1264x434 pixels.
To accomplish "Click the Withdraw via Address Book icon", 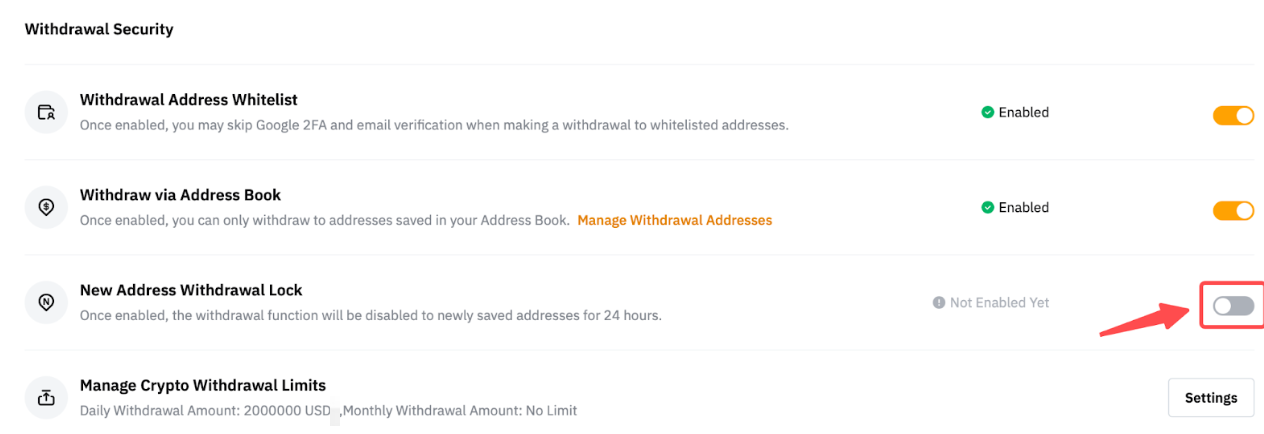I will (x=46, y=207).
